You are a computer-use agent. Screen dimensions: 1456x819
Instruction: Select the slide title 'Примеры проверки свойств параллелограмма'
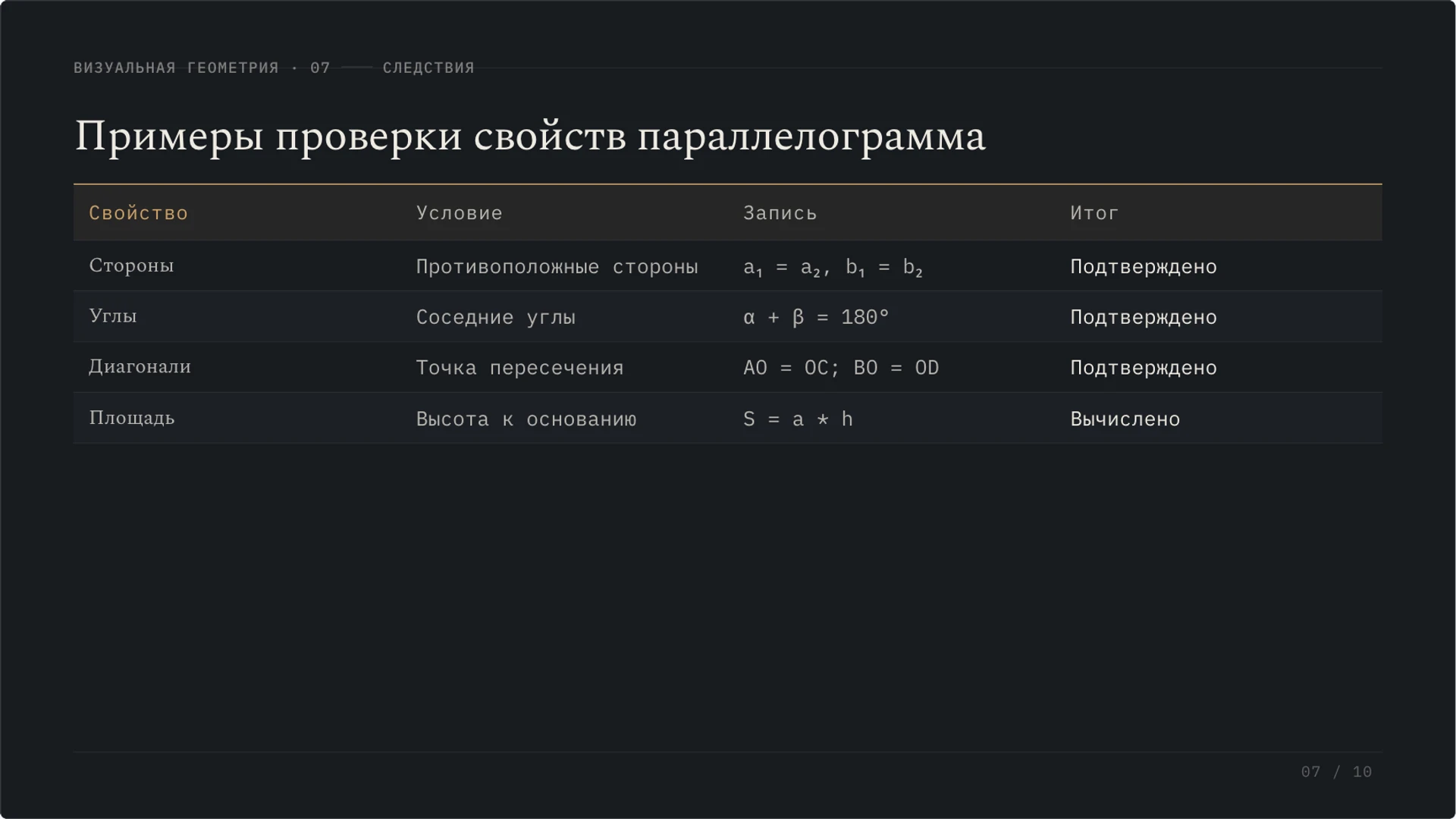point(529,137)
